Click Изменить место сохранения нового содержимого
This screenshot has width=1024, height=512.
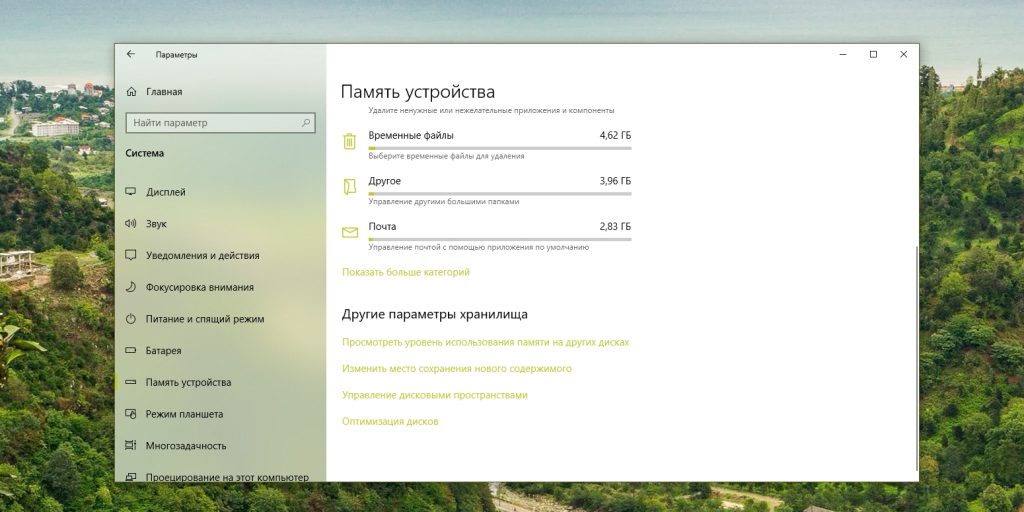[456, 369]
